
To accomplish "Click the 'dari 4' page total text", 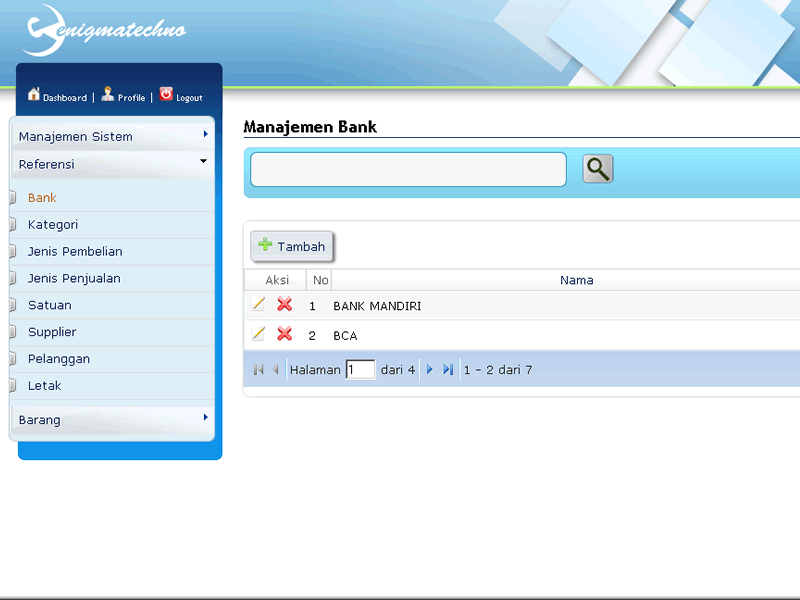I will pyautogui.click(x=398, y=370).
